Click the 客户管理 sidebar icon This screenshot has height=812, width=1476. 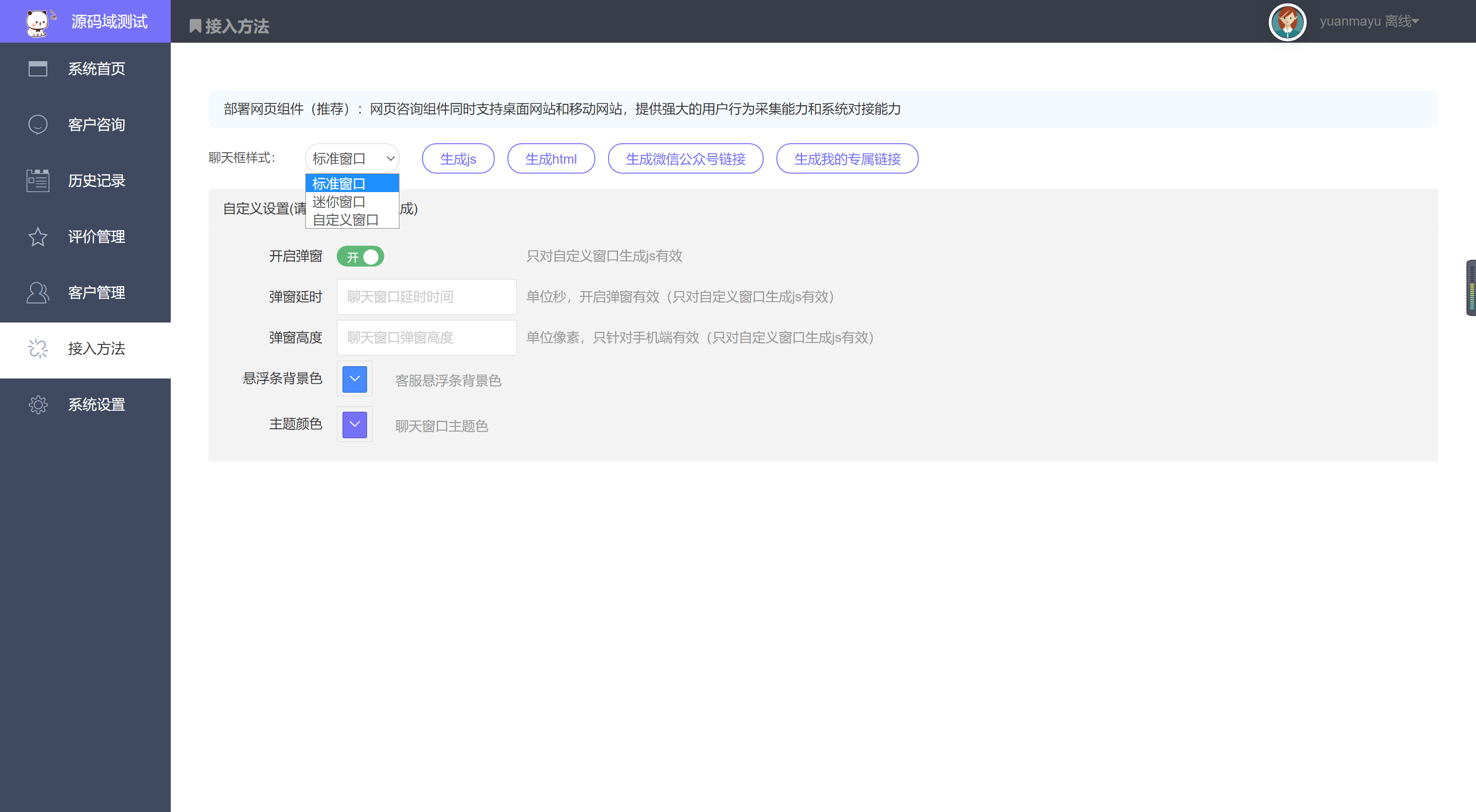point(37,292)
